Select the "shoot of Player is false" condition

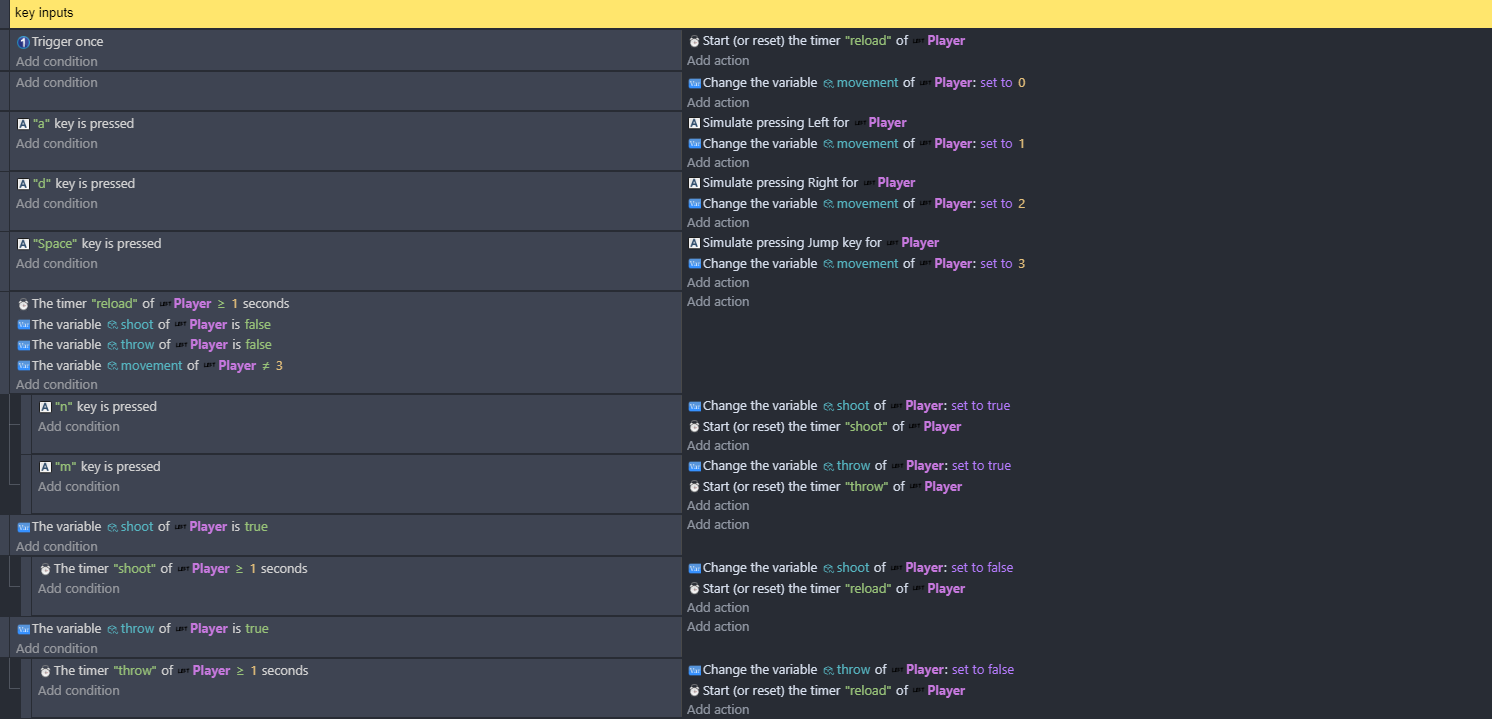click(x=150, y=325)
